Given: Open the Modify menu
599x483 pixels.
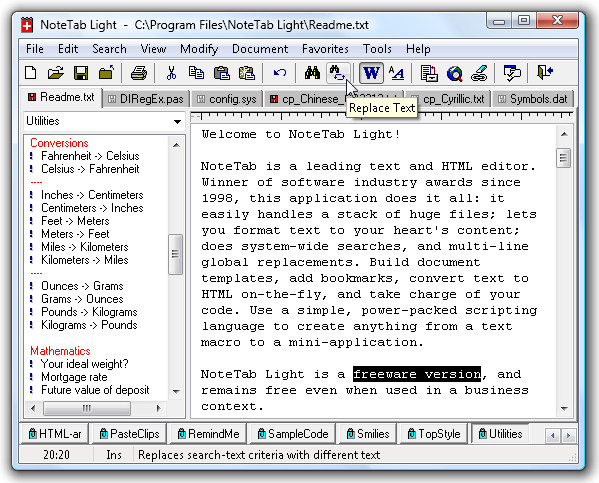Looking at the screenshot, I should 199,49.
